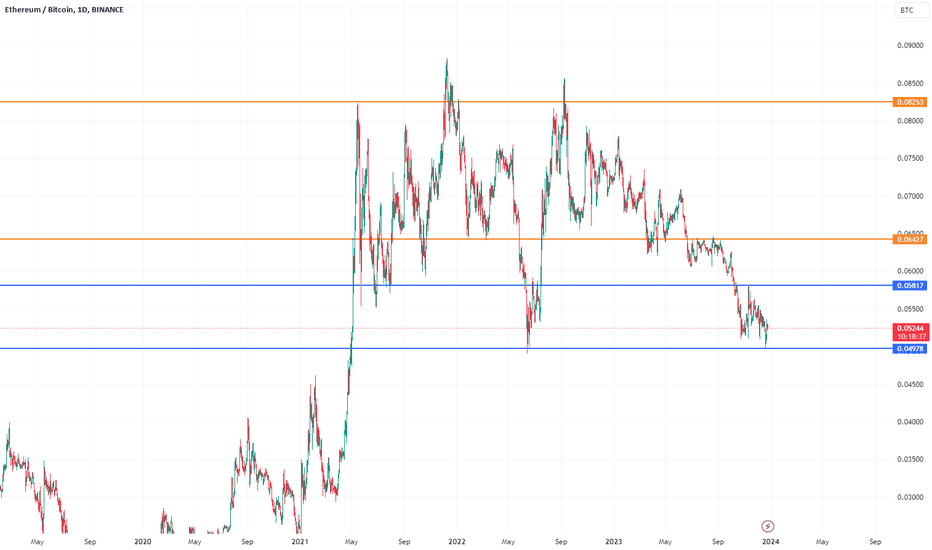
Task: Click the 0.06000 price axis tick
Action: pyautogui.click(x=910, y=271)
